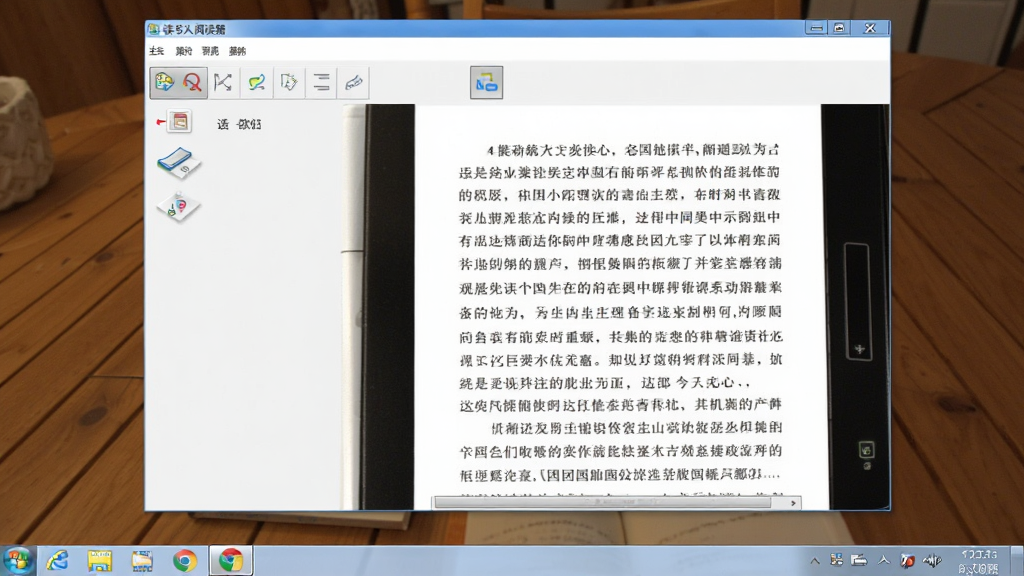Click the app icon in the title bar
This screenshot has height=576, width=1024.
pos(153,29)
